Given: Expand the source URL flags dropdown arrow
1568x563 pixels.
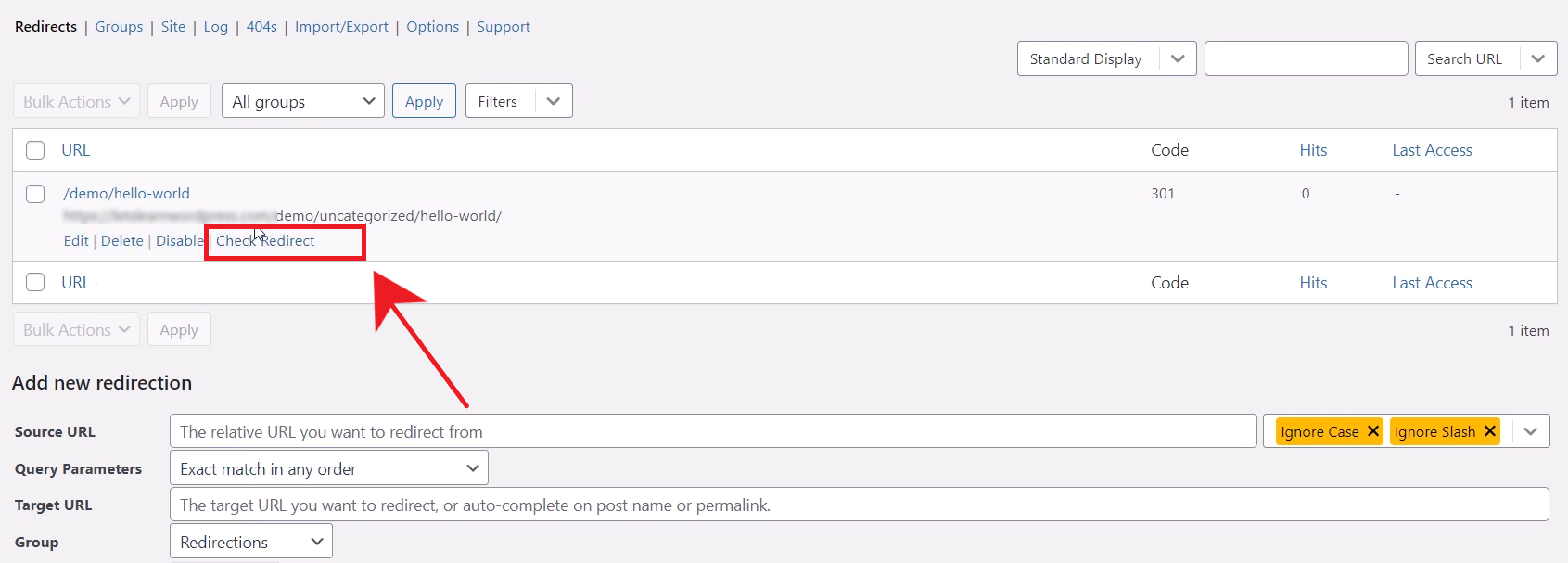Looking at the screenshot, I should pyautogui.click(x=1531, y=431).
